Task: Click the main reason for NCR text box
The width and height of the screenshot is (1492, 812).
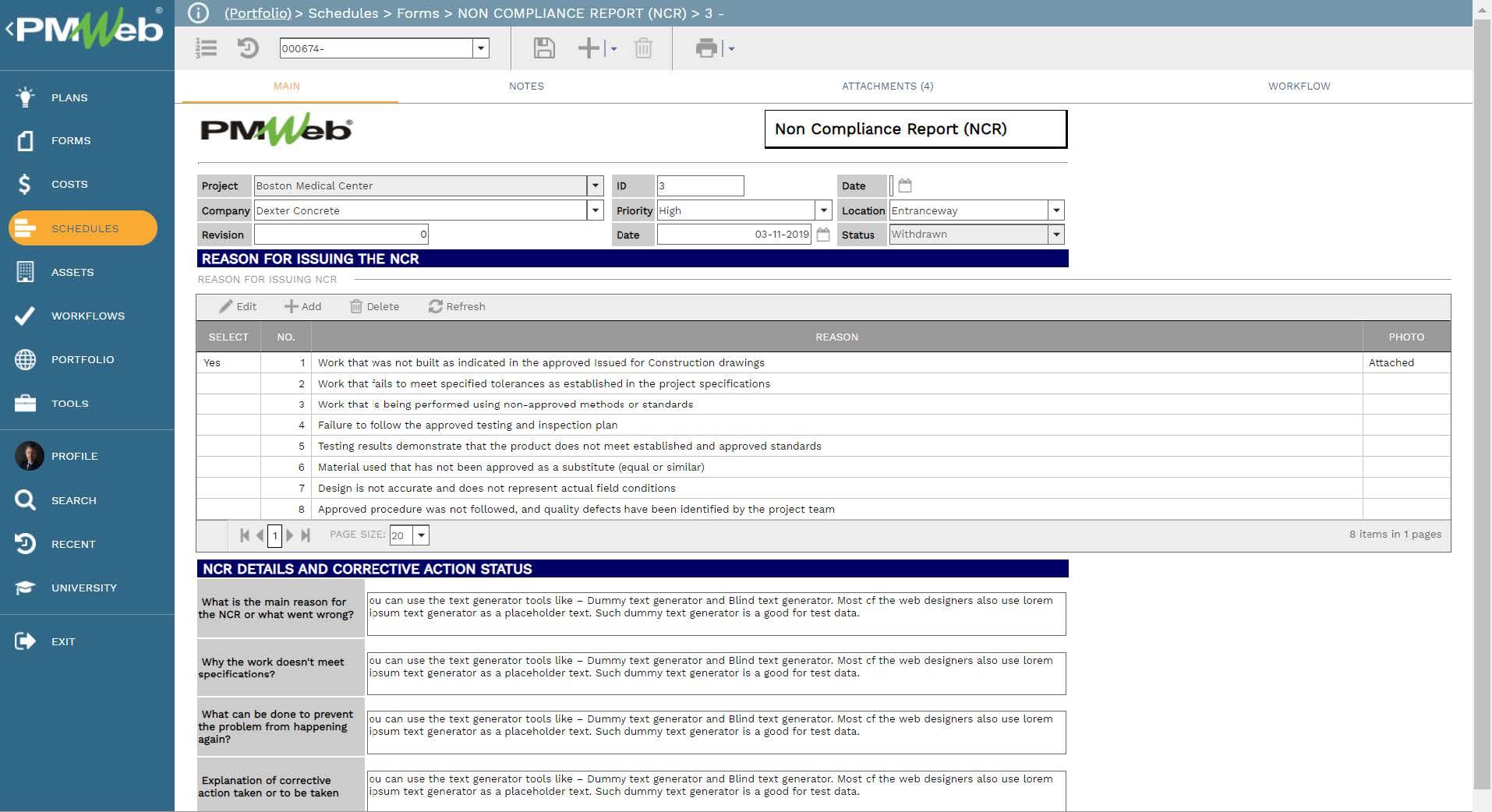Action: pos(716,614)
